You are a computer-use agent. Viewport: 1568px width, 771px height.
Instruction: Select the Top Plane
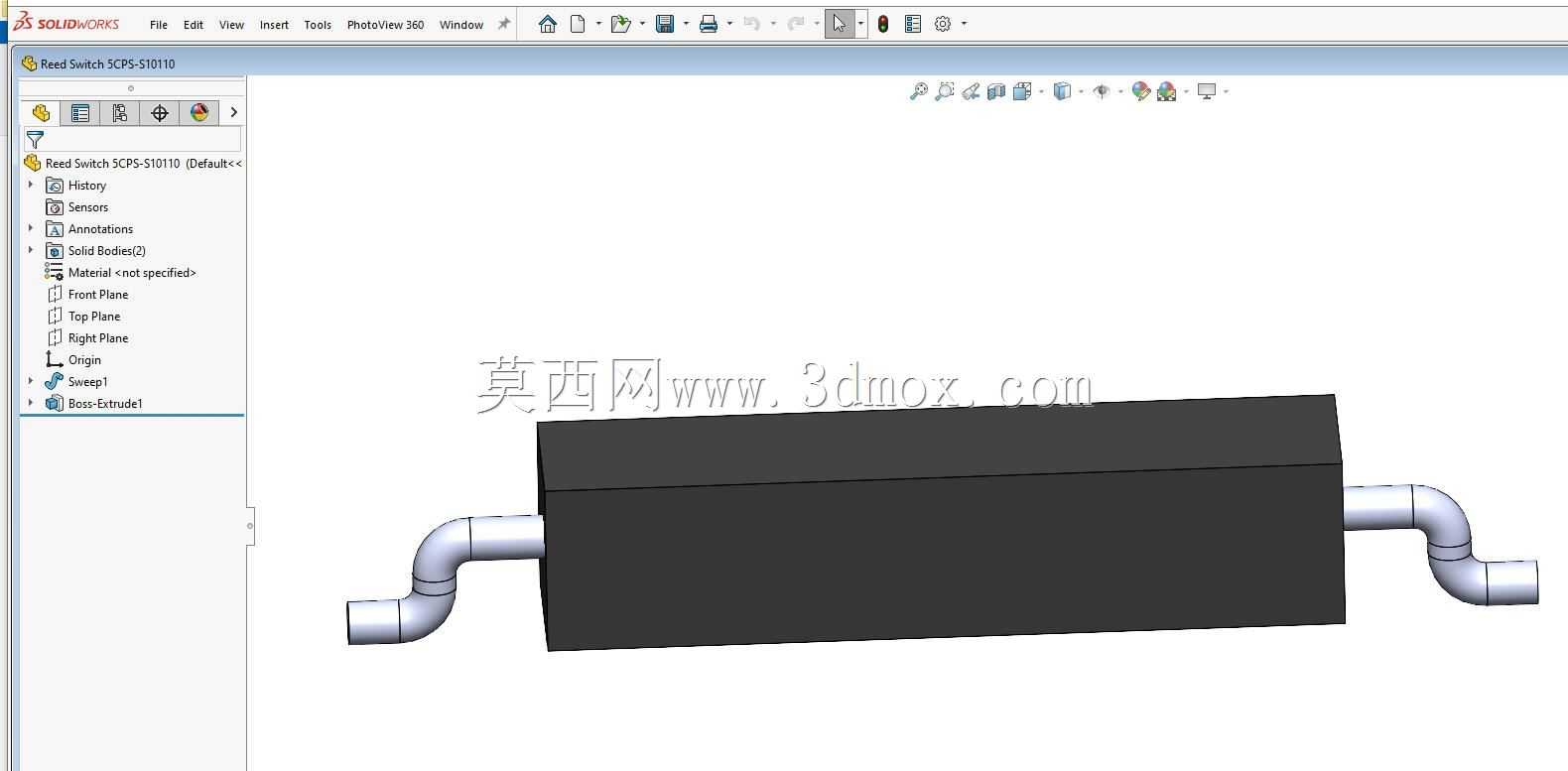point(93,317)
